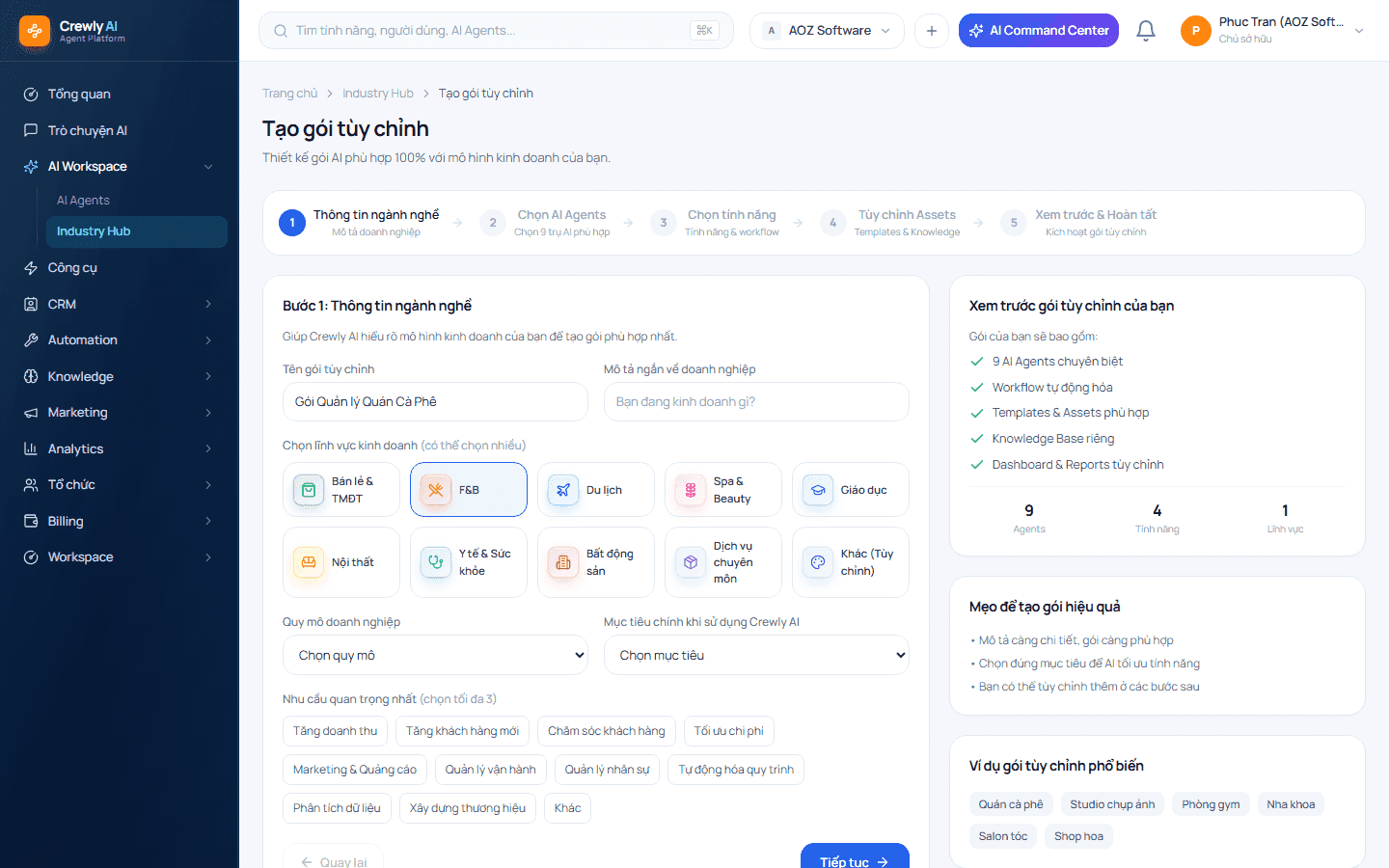1389x868 pixels.
Task: Select the Giáo dục graduation cap icon
Action: (818, 490)
